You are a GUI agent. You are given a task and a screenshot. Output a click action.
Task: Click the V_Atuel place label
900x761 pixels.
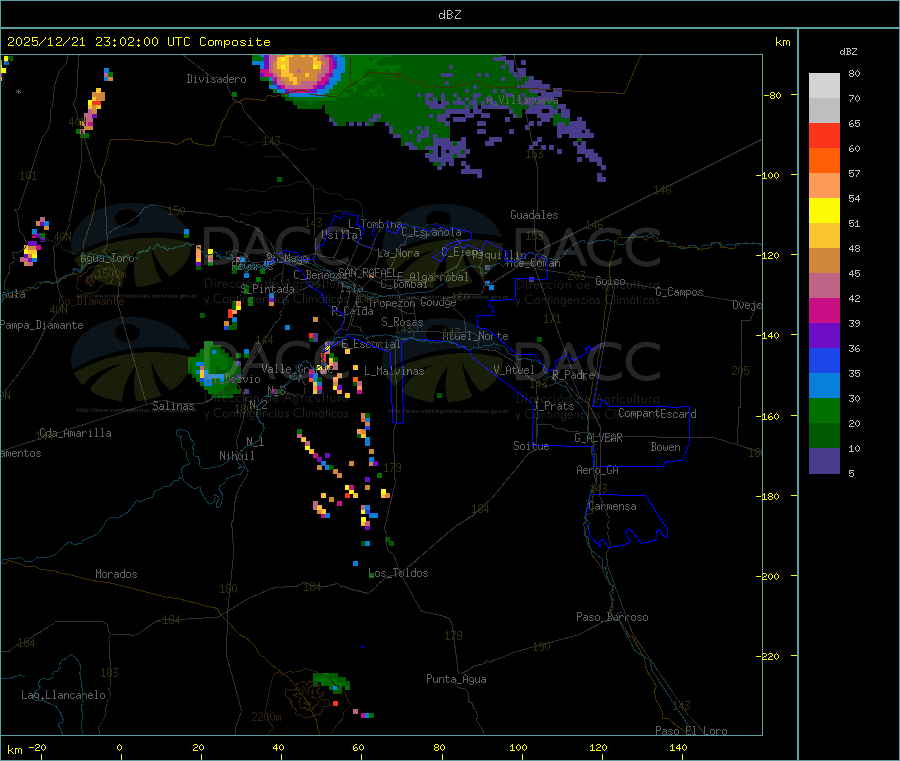coord(514,370)
